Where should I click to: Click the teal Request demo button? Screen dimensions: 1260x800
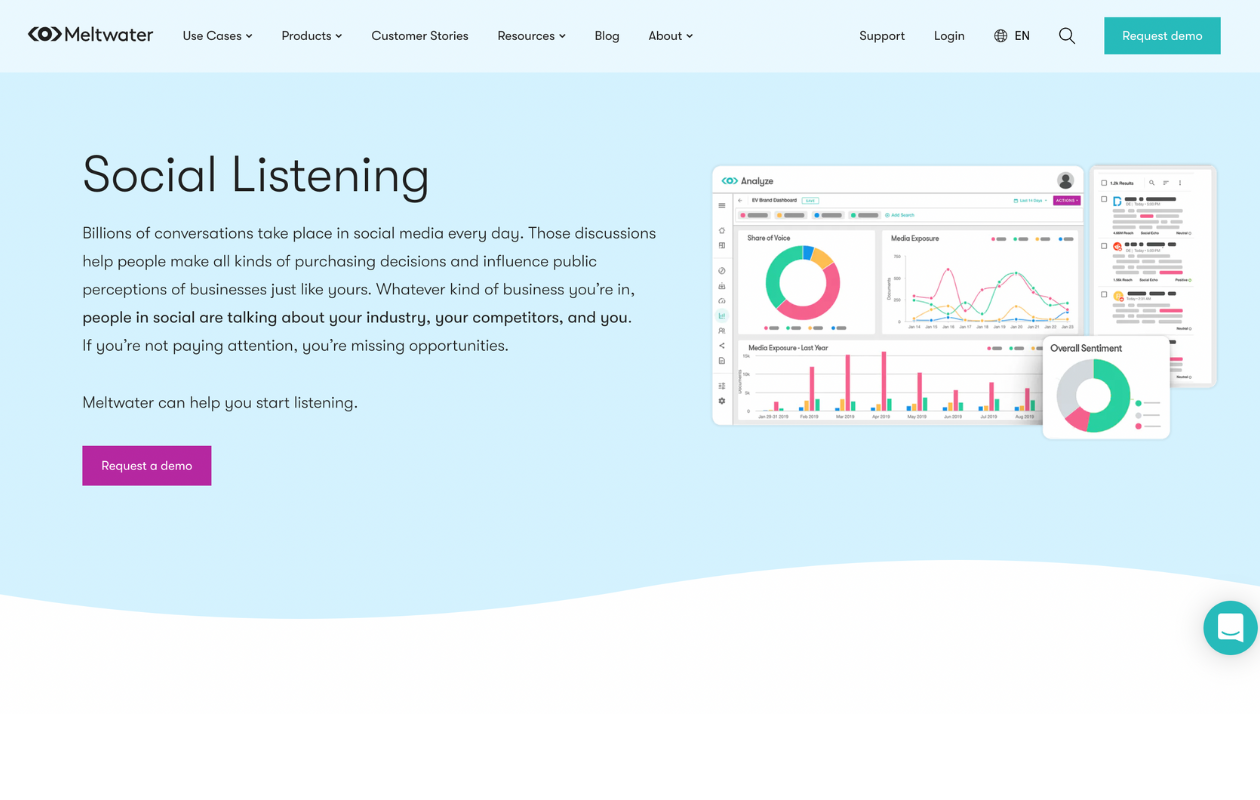coord(1162,35)
